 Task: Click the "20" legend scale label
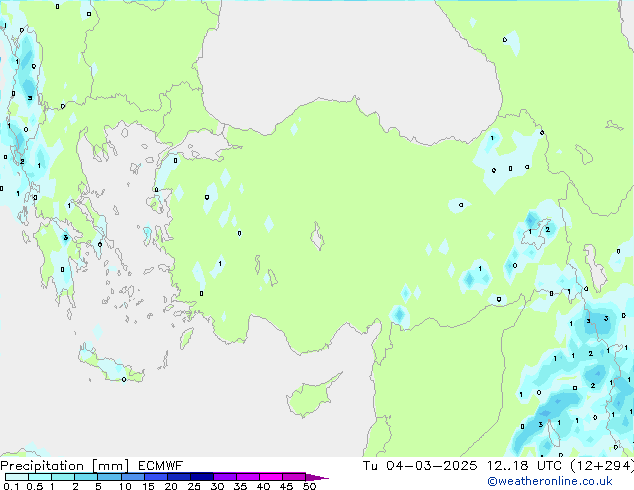[x=171, y=486]
